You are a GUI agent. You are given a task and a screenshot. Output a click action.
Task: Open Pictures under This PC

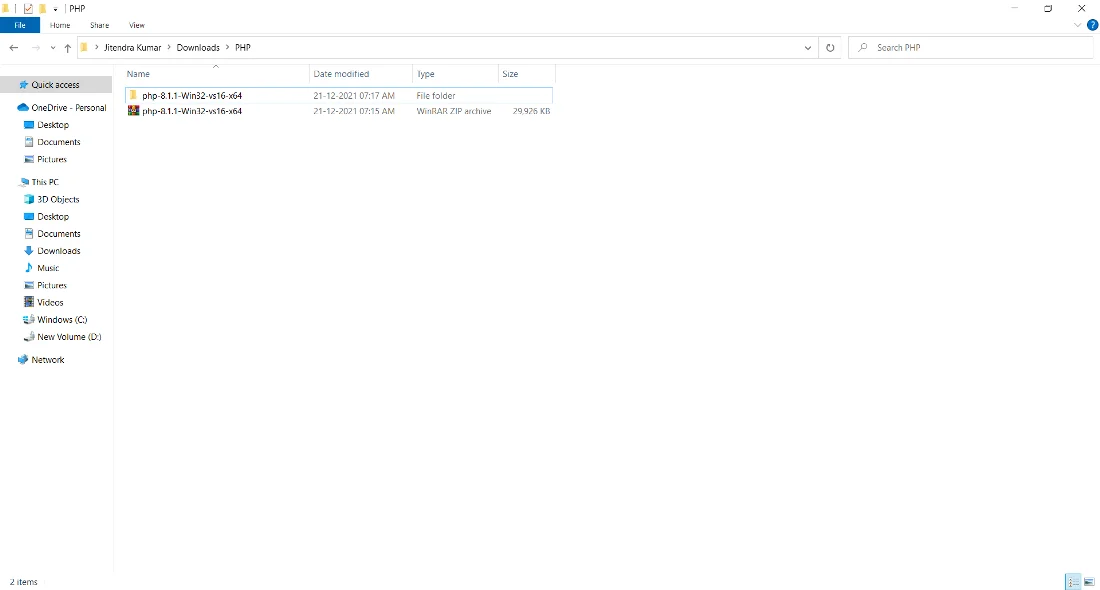click(x=52, y=286)
